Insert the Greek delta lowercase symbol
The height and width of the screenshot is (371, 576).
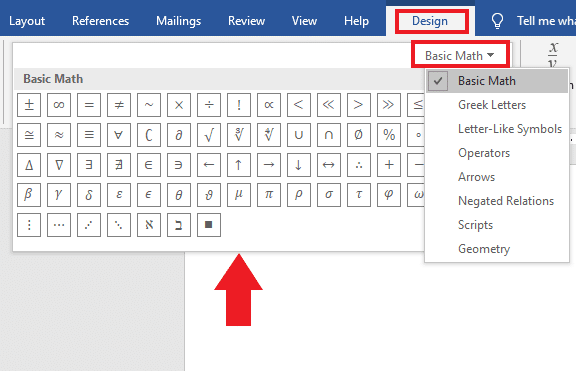point(89,195)
